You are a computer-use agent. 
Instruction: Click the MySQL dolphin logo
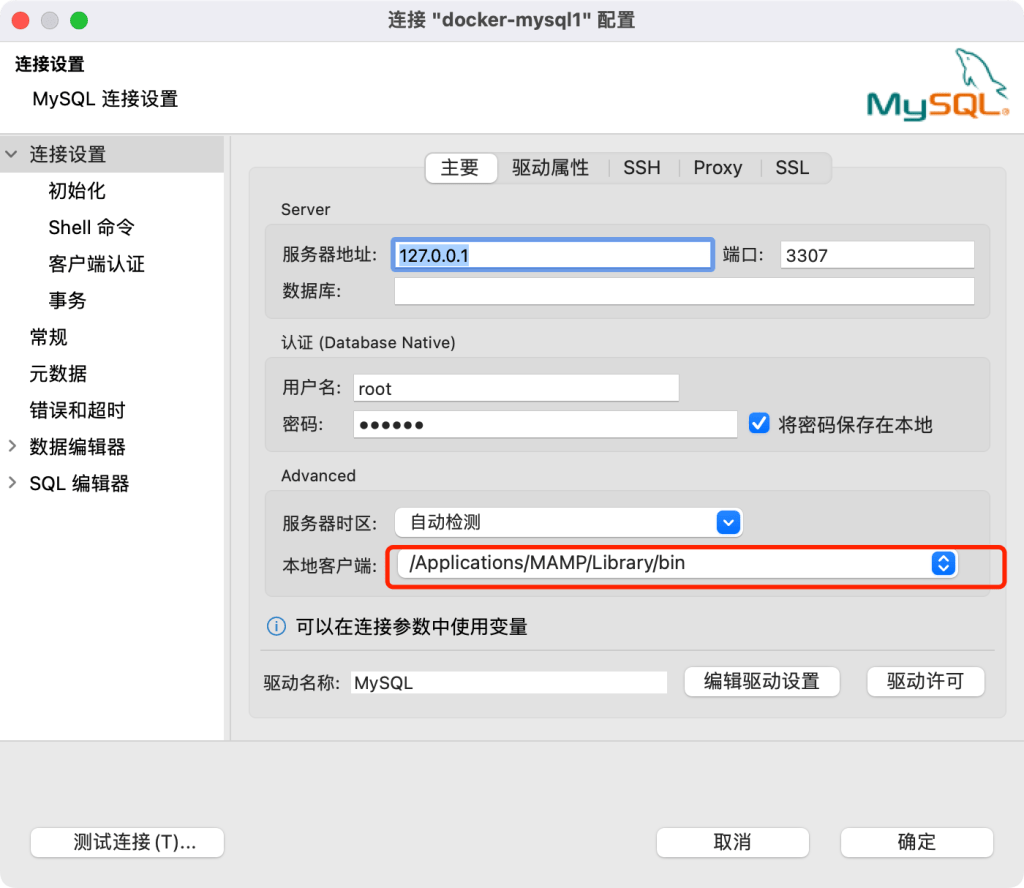(x=936, y=86)
